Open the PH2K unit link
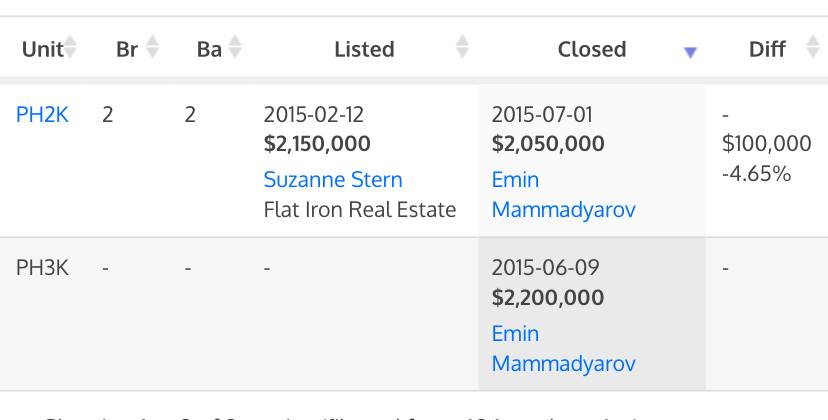 (x=42, y=114)
